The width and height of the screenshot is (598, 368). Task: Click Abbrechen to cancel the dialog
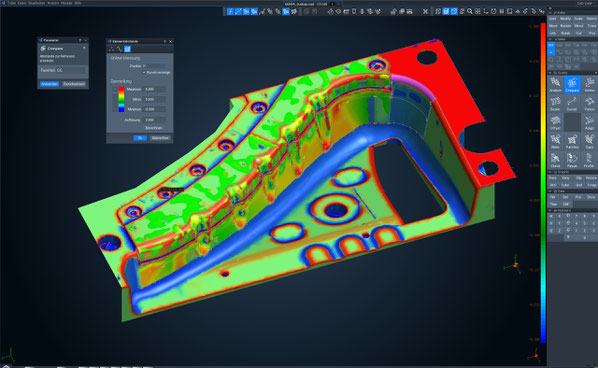pyautogui.click(x=160, y=138)
